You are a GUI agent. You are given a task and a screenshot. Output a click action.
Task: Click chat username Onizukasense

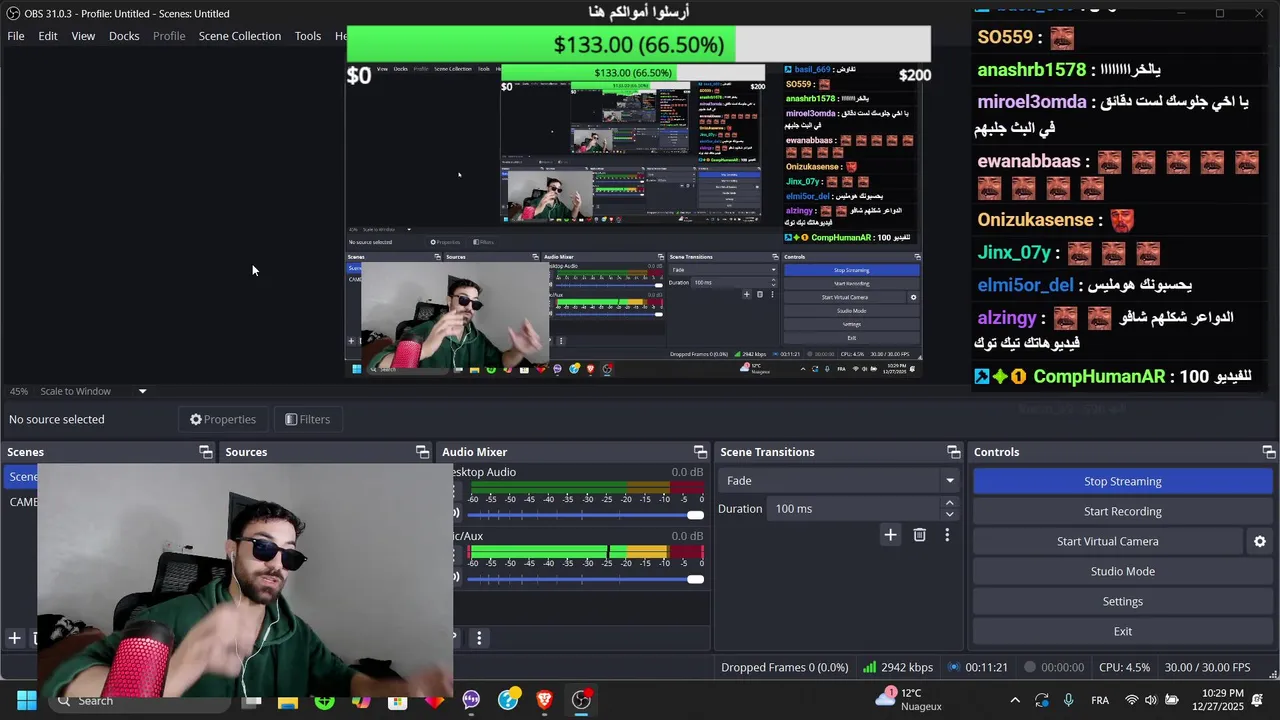(x=1035, y=220)
